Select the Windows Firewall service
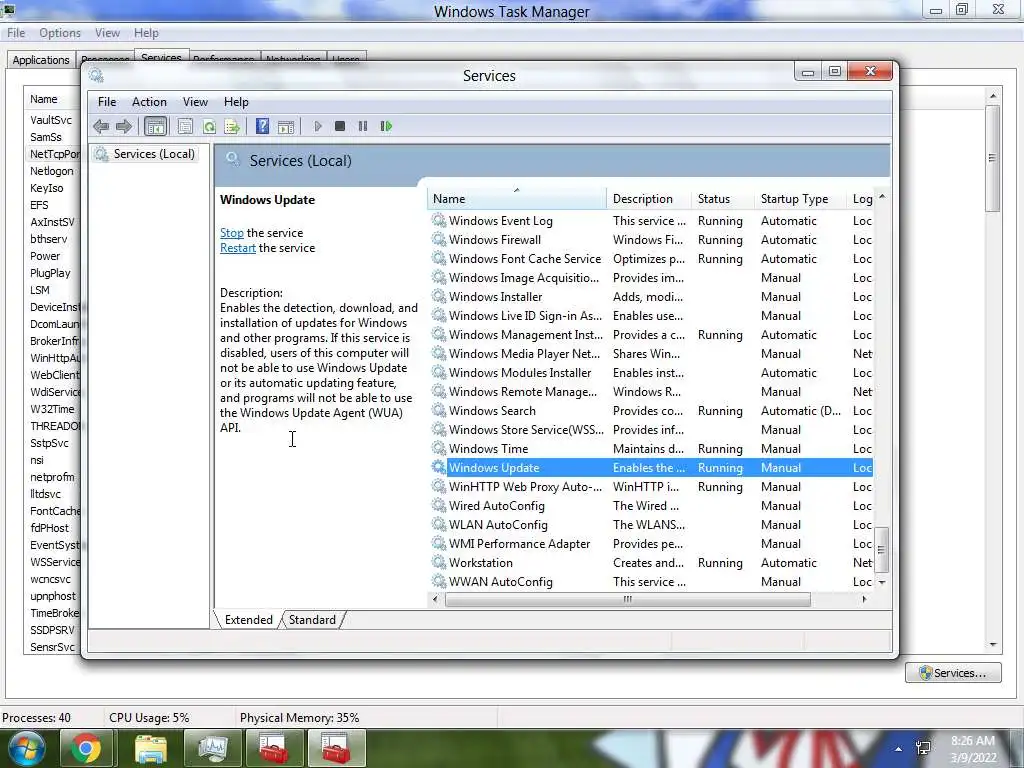Viewport: 1024px width, 768px height. coord(651,240)
